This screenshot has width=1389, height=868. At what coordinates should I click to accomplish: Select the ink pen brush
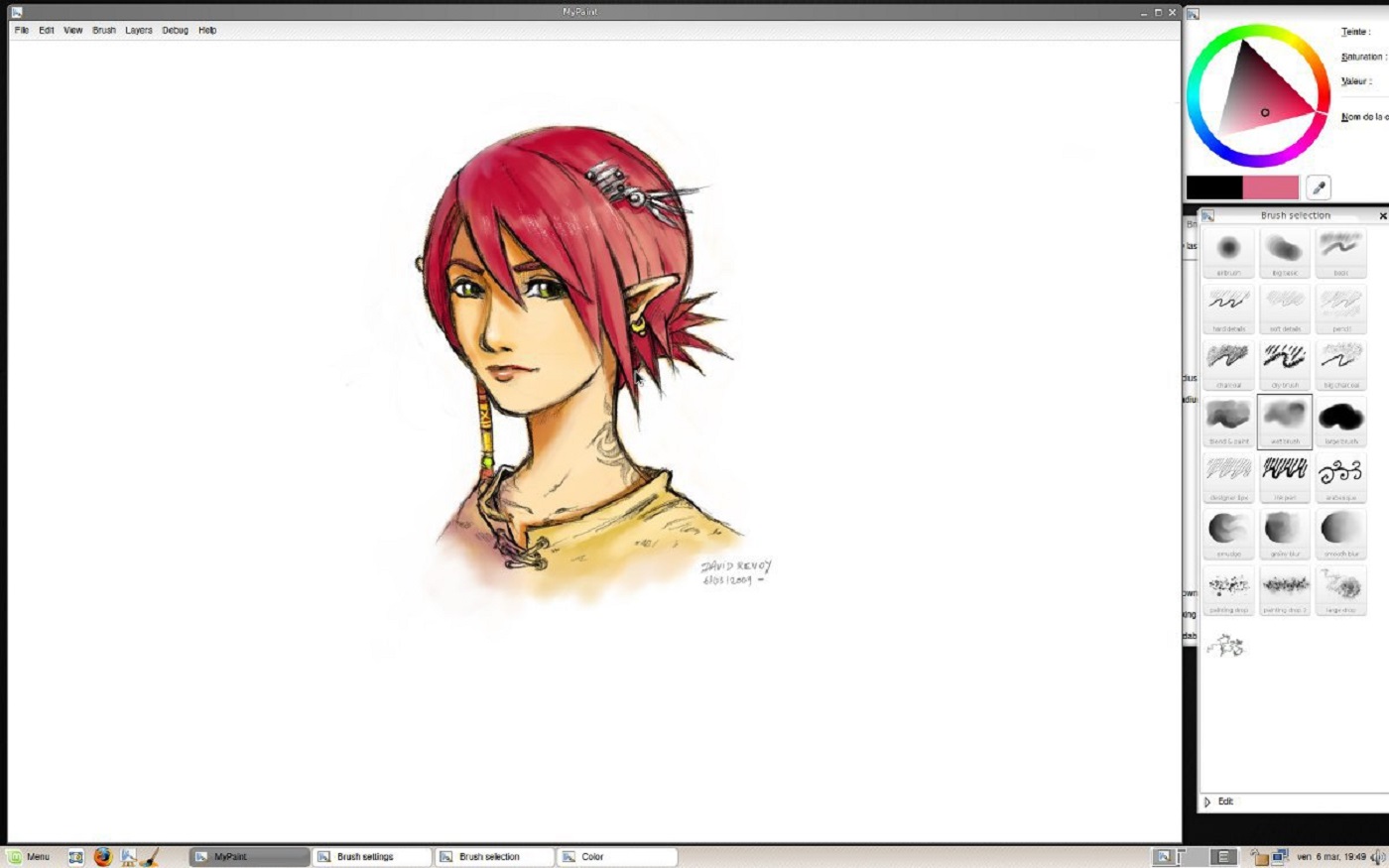point(1285,468)
